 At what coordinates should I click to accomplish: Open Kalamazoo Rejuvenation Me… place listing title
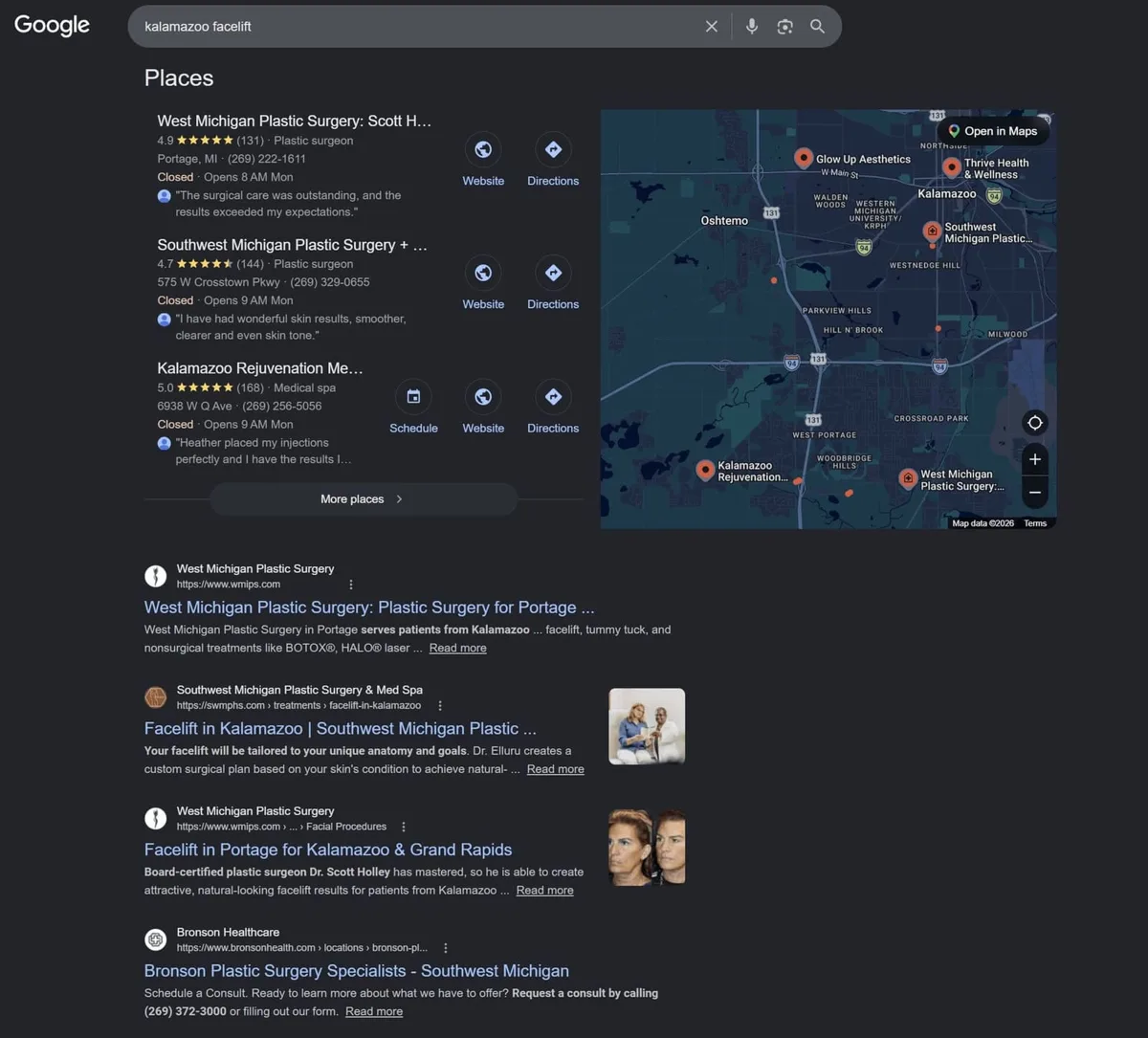tap(260, 368)
